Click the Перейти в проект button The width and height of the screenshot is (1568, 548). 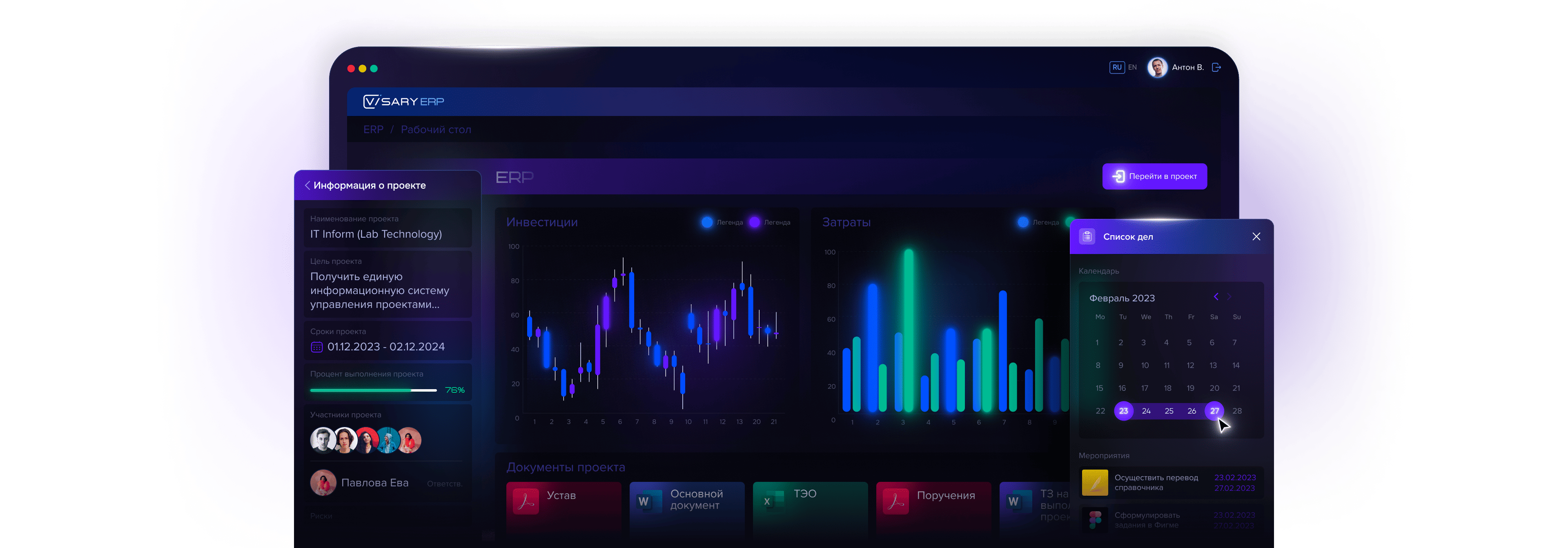1154,176
